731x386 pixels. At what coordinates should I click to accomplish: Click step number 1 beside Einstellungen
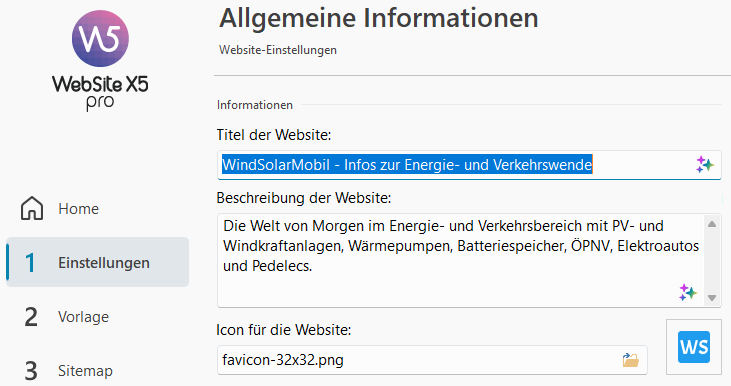(30, 262)
